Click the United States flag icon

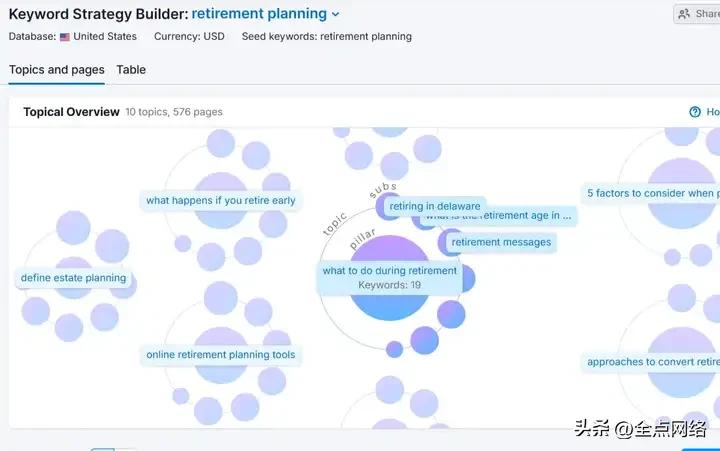tap(65, 37)
